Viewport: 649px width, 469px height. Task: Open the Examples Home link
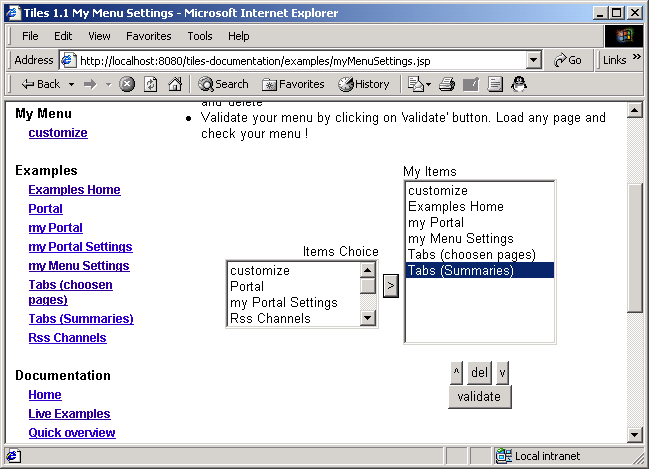click(x=75, y=190)
